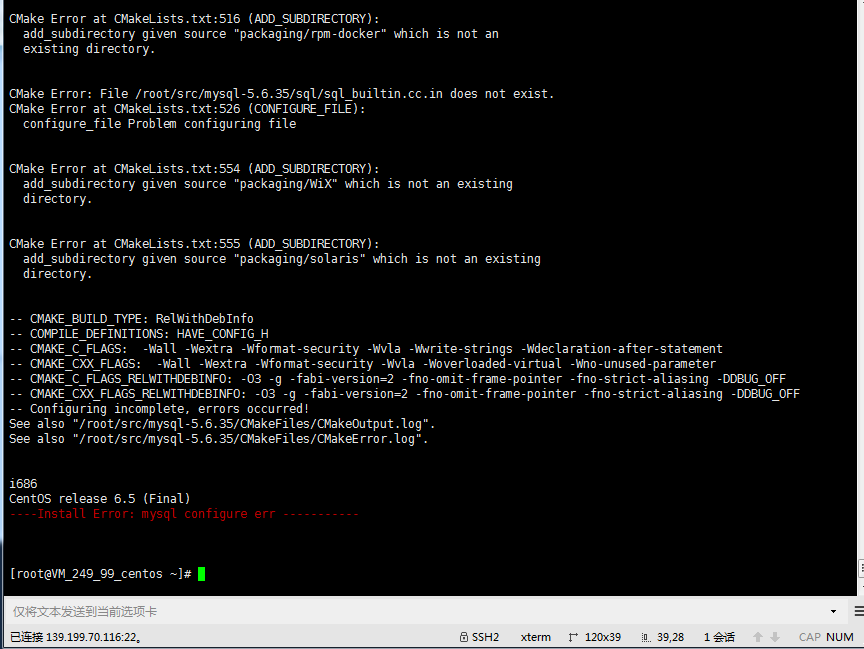The width and height of the screenshot is (864, 649).
Task: Click the CMakeLists.txt:516 error line
Action: (194, 19)
